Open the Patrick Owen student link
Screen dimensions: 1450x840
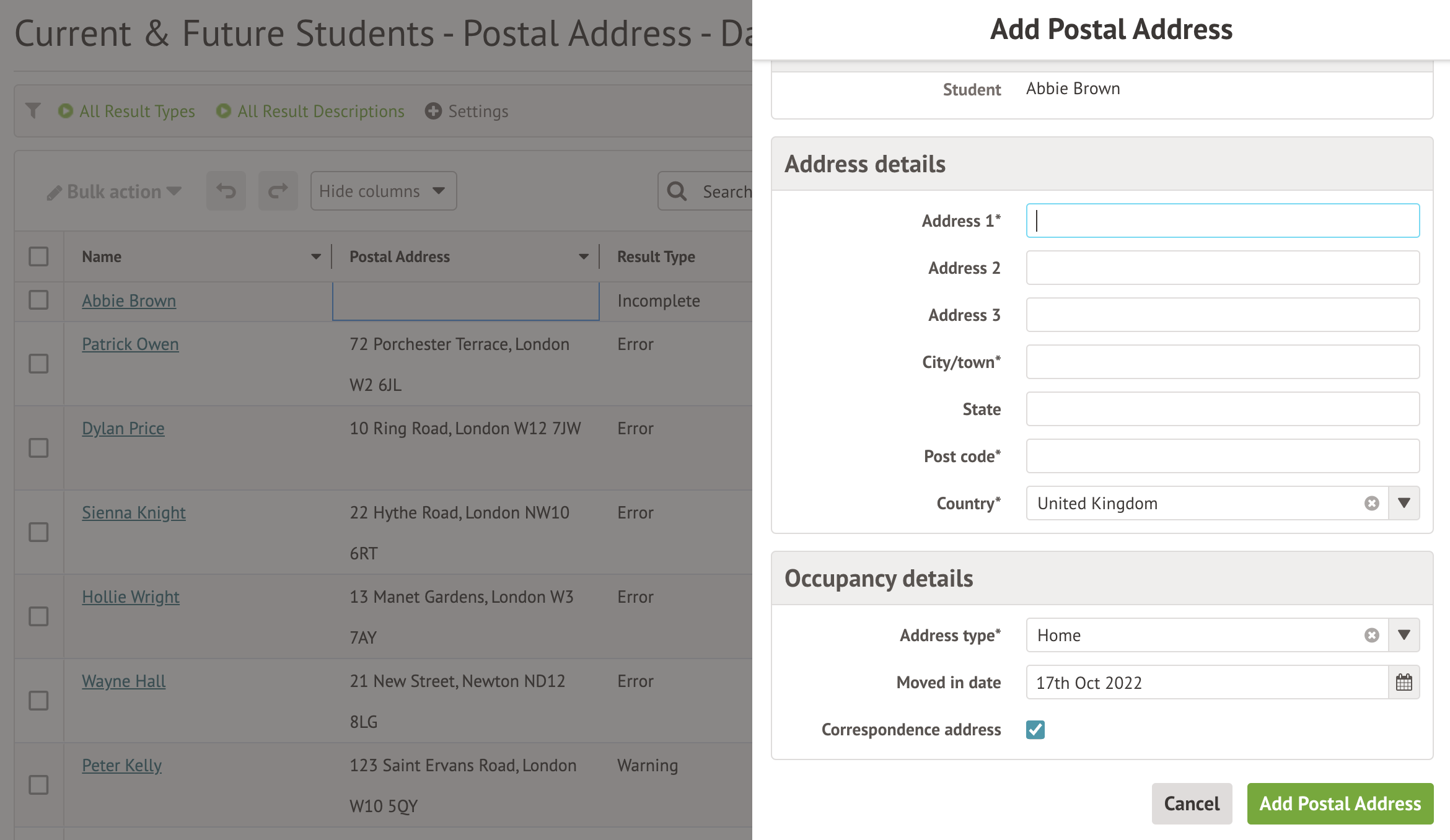click(x=130, y=344)
